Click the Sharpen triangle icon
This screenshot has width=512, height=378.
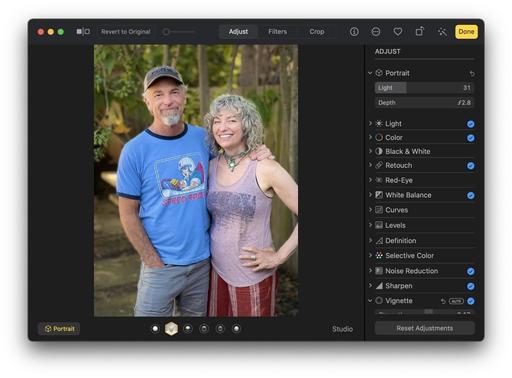point(379,286)
